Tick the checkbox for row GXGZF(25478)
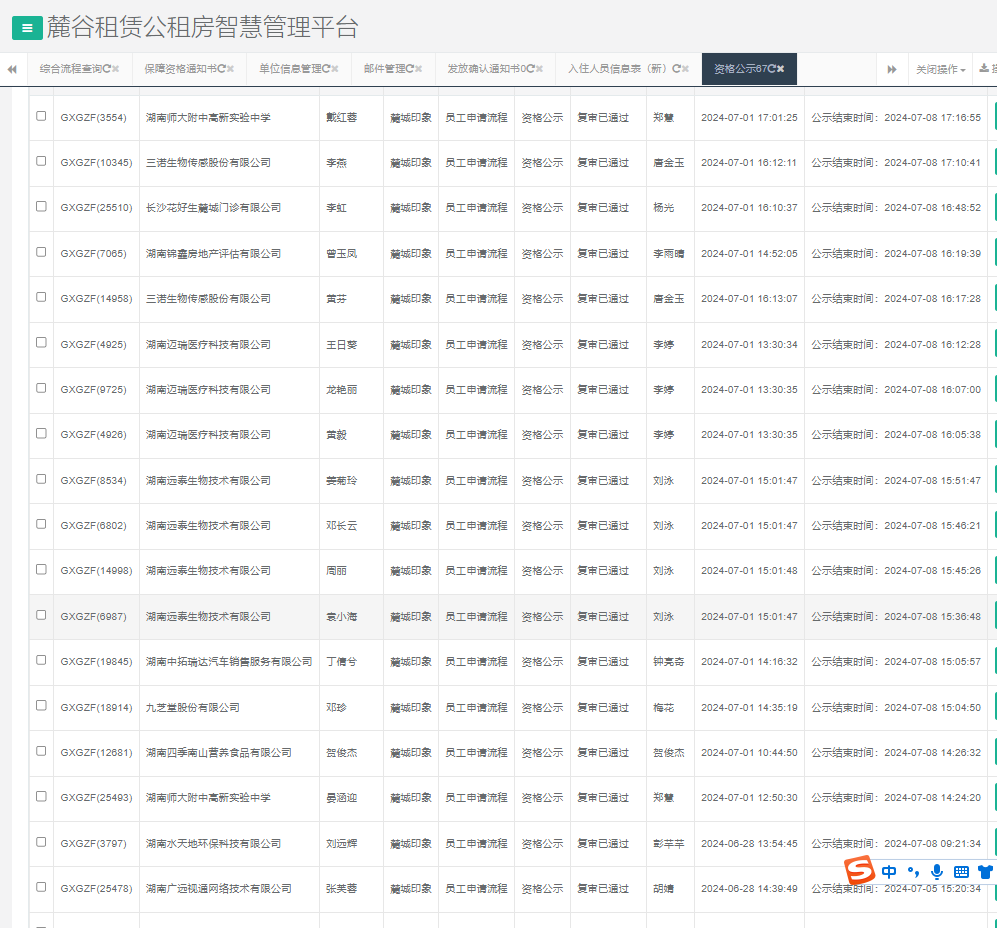 click(x=41, y=887)
